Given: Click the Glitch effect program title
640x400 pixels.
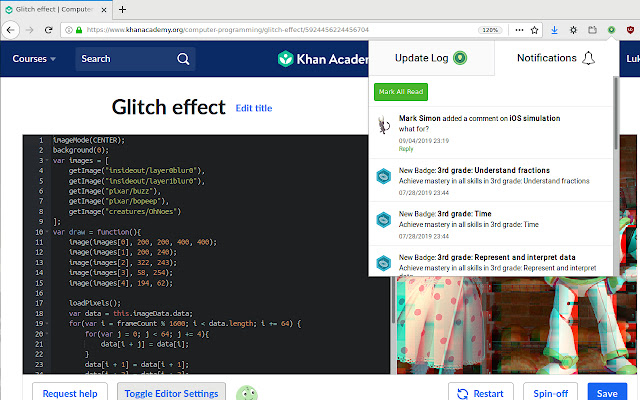Looking at the screenshot, I should [x=169, y=107].
